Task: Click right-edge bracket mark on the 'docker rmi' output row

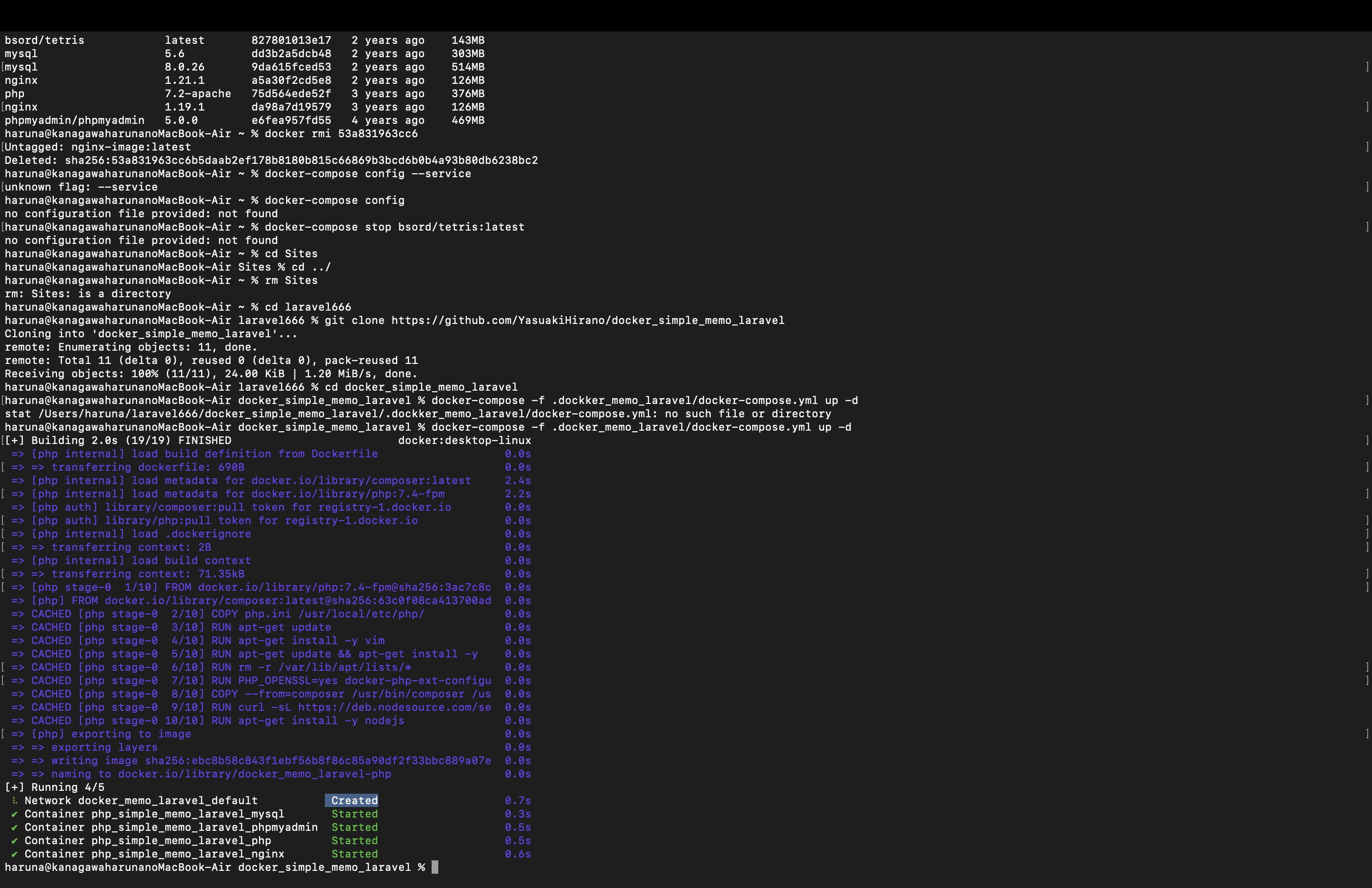Action: (x=1367, y=147)
